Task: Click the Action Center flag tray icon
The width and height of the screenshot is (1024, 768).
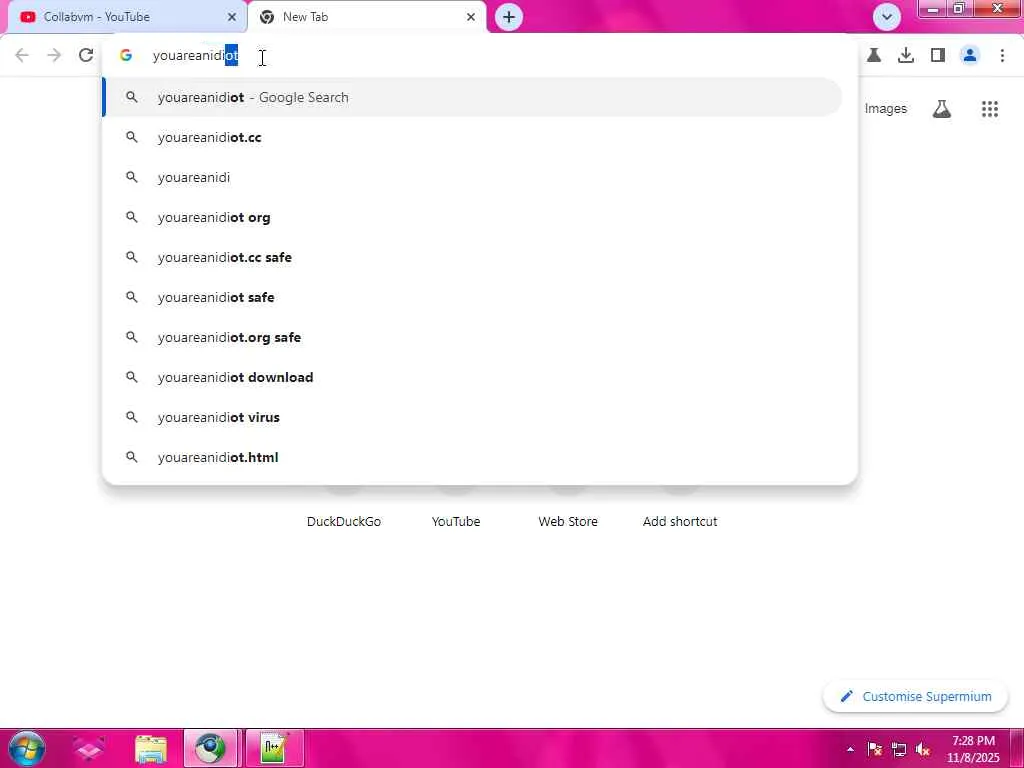Action: 874,749
